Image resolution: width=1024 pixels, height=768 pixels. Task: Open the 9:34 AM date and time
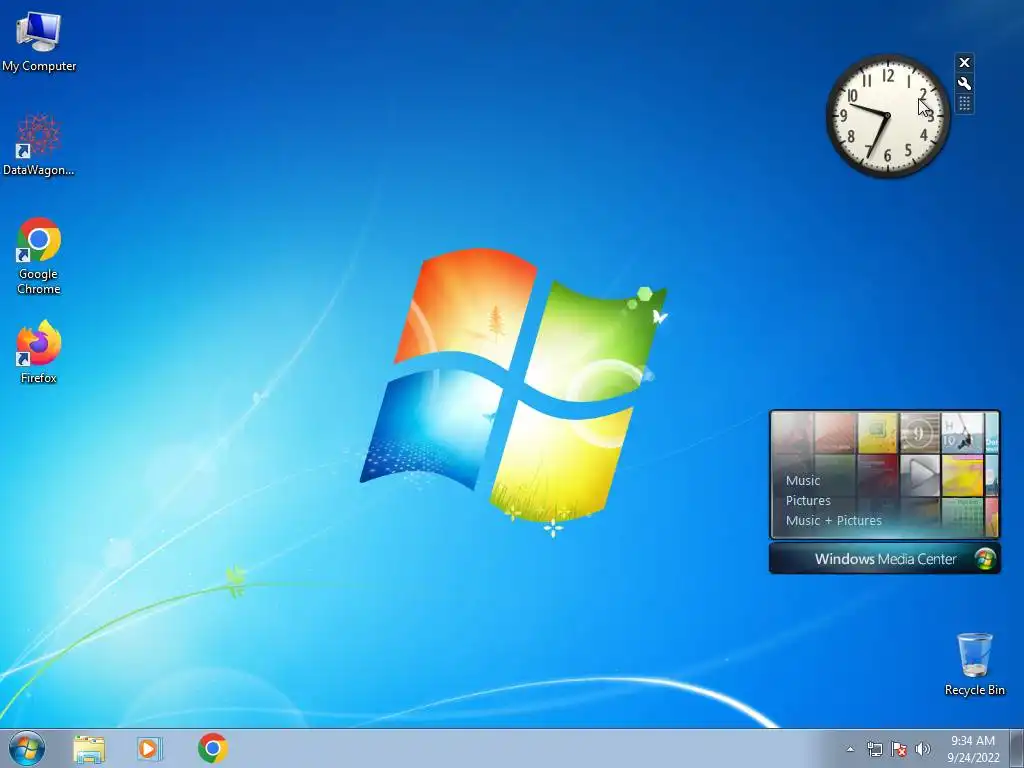[x=973, y=749]
